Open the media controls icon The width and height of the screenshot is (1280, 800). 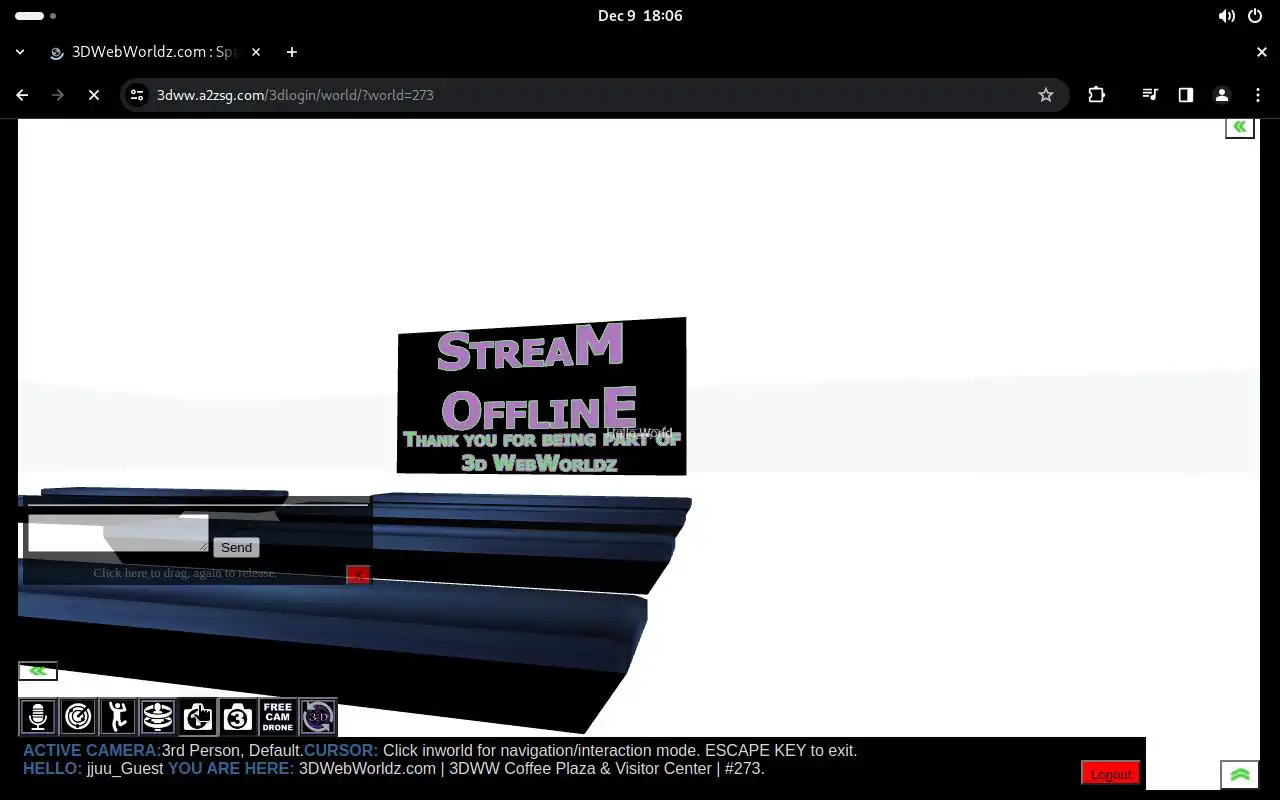[1150, 95]
